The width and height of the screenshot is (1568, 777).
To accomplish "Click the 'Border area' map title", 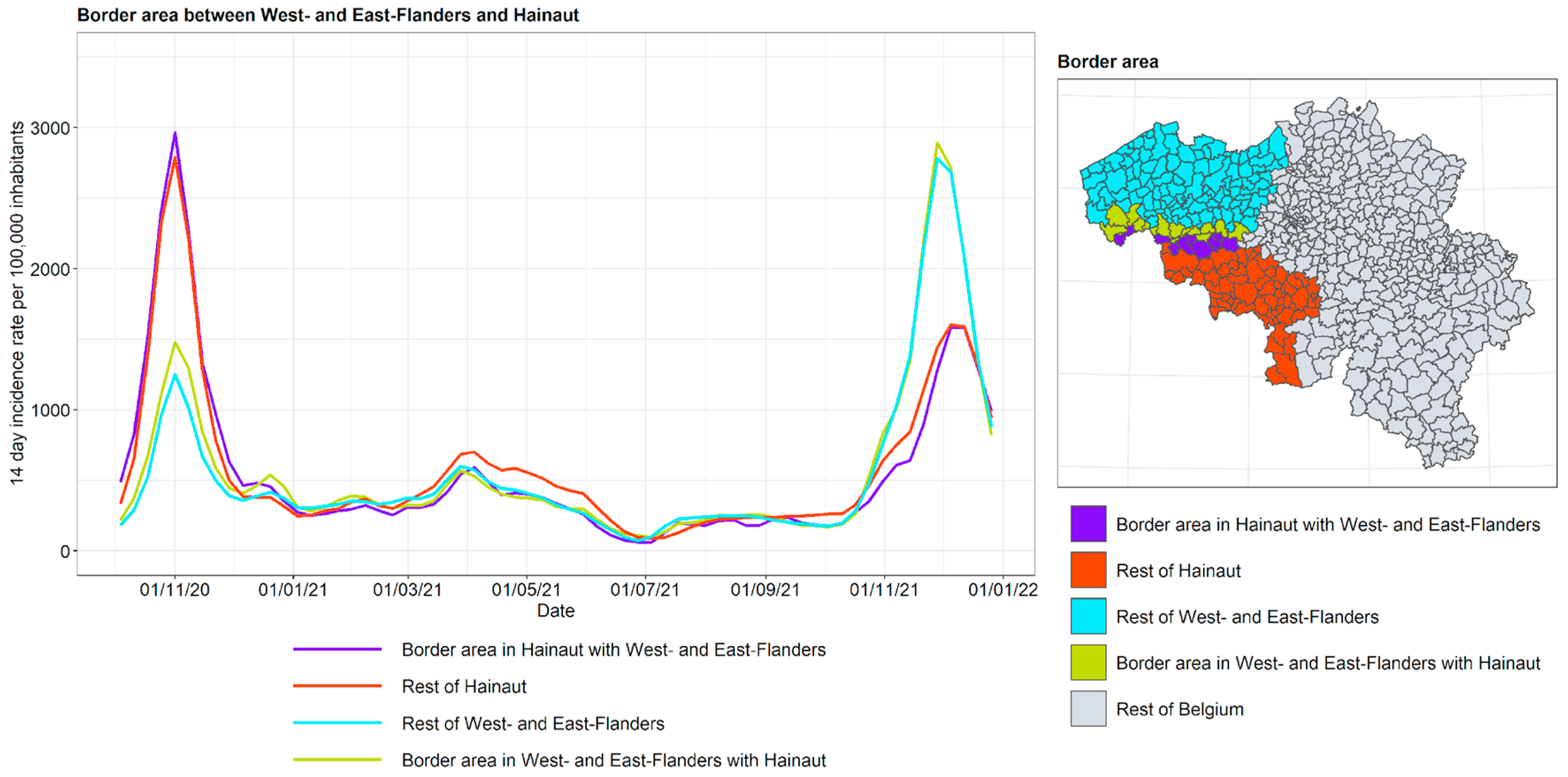I will 1107,61.
